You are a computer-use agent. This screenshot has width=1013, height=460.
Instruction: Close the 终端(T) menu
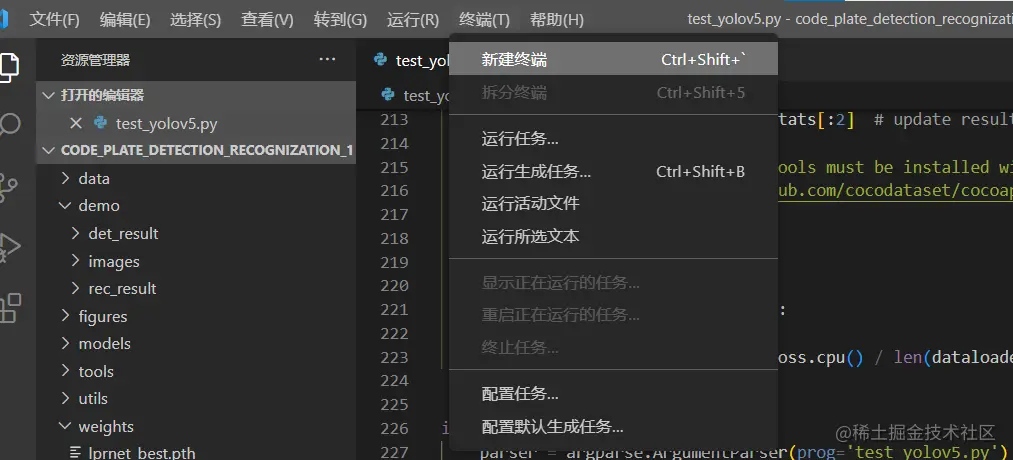pos(485,20)
